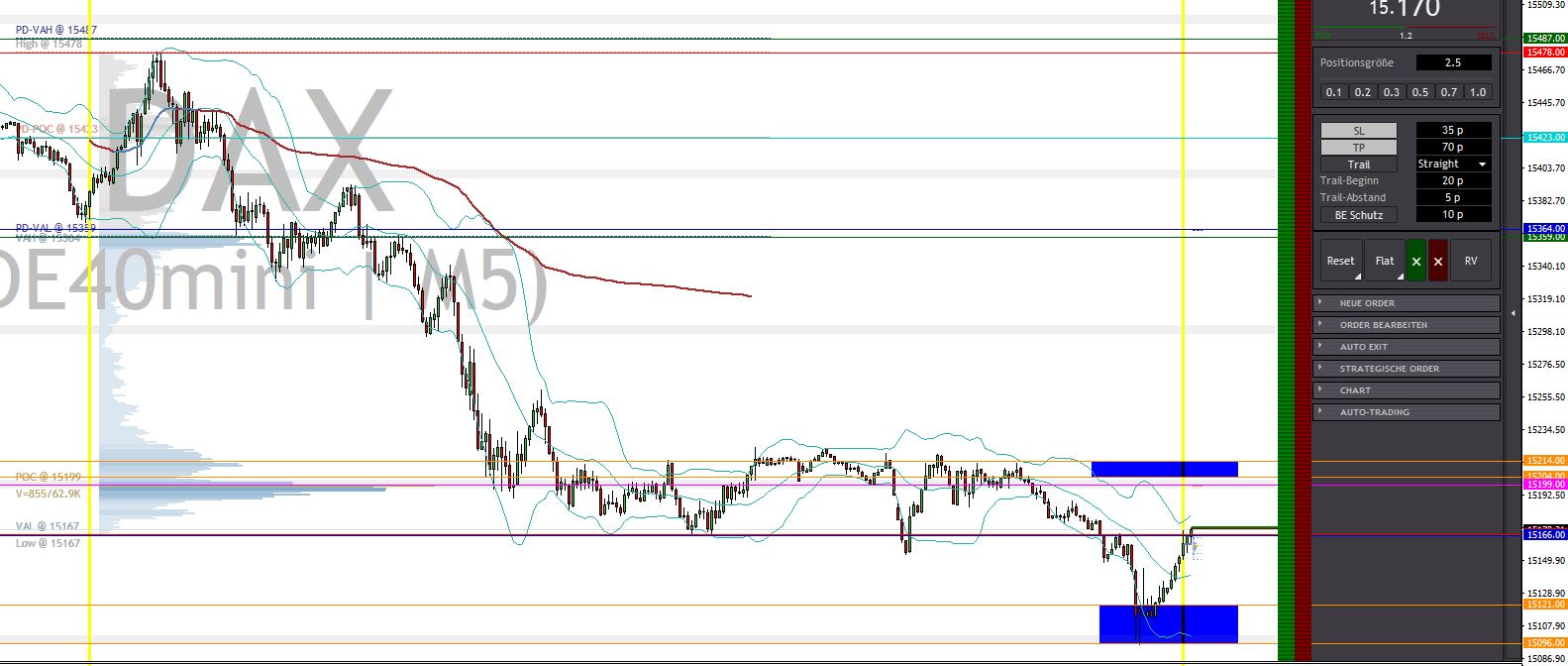Screen dimensions: 1568x666
Task: Click the 15423.00 cyan price label
Action: click(1545, 138)
